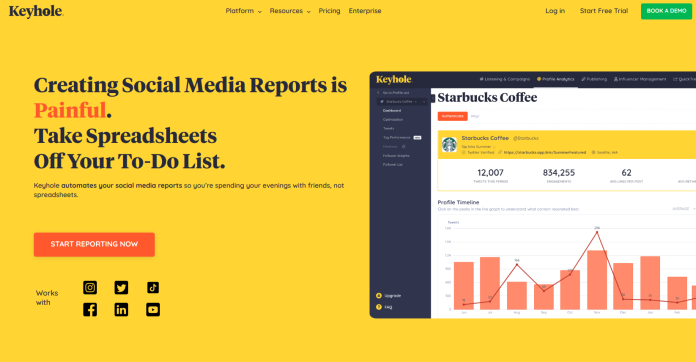Open the Enterprise menu item
This screenshot has width=696, height=362.
pyautogui.click(x=365, y=11)
